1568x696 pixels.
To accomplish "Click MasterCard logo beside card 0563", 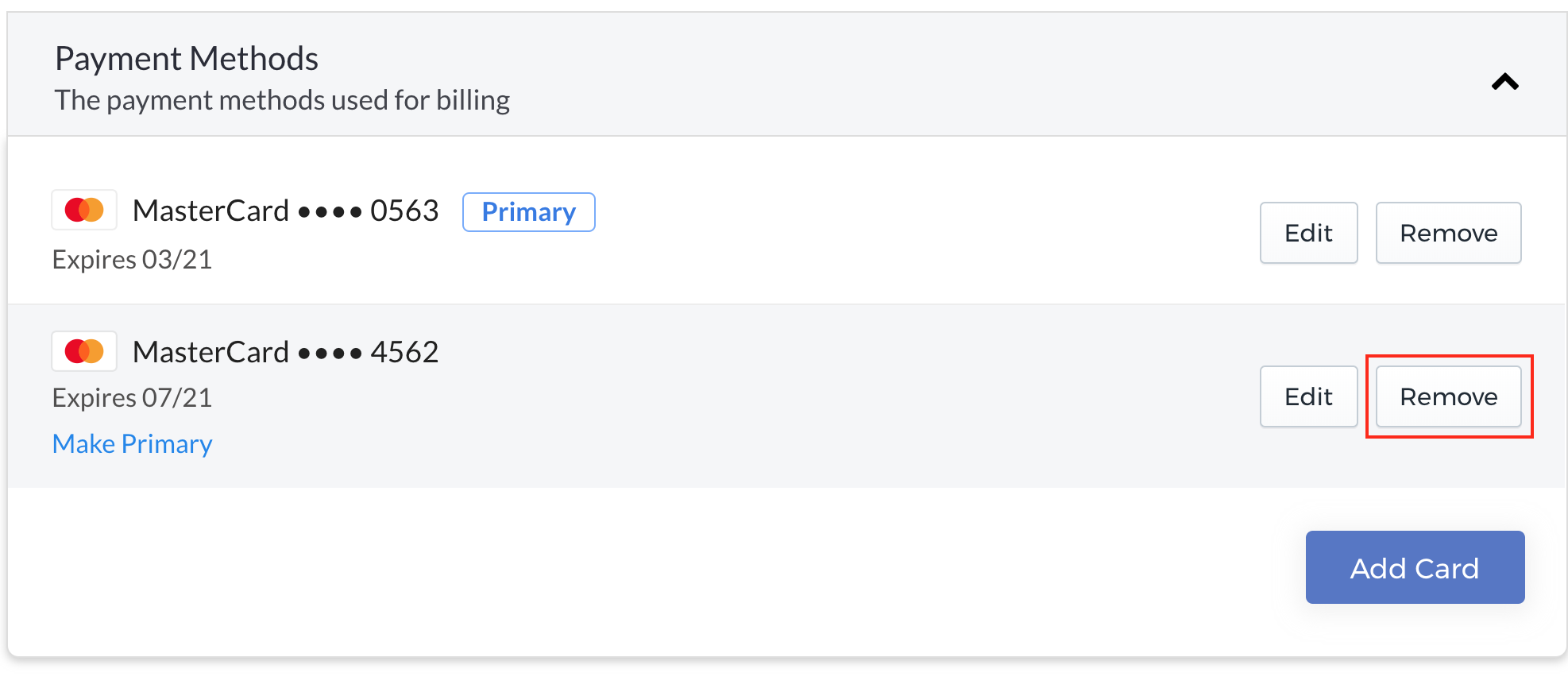I will [84, 210].
